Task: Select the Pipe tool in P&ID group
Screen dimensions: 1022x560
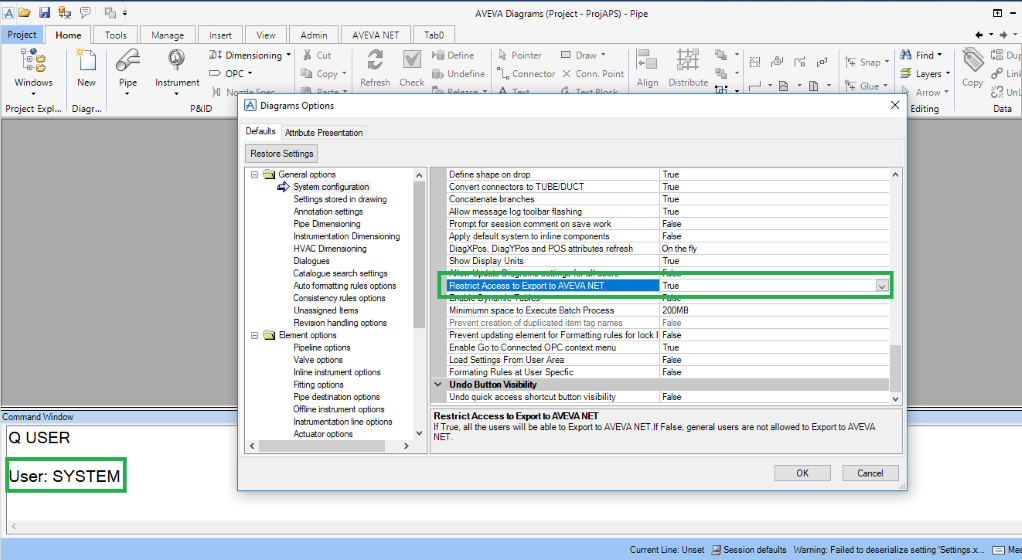Action: point(128,62)
